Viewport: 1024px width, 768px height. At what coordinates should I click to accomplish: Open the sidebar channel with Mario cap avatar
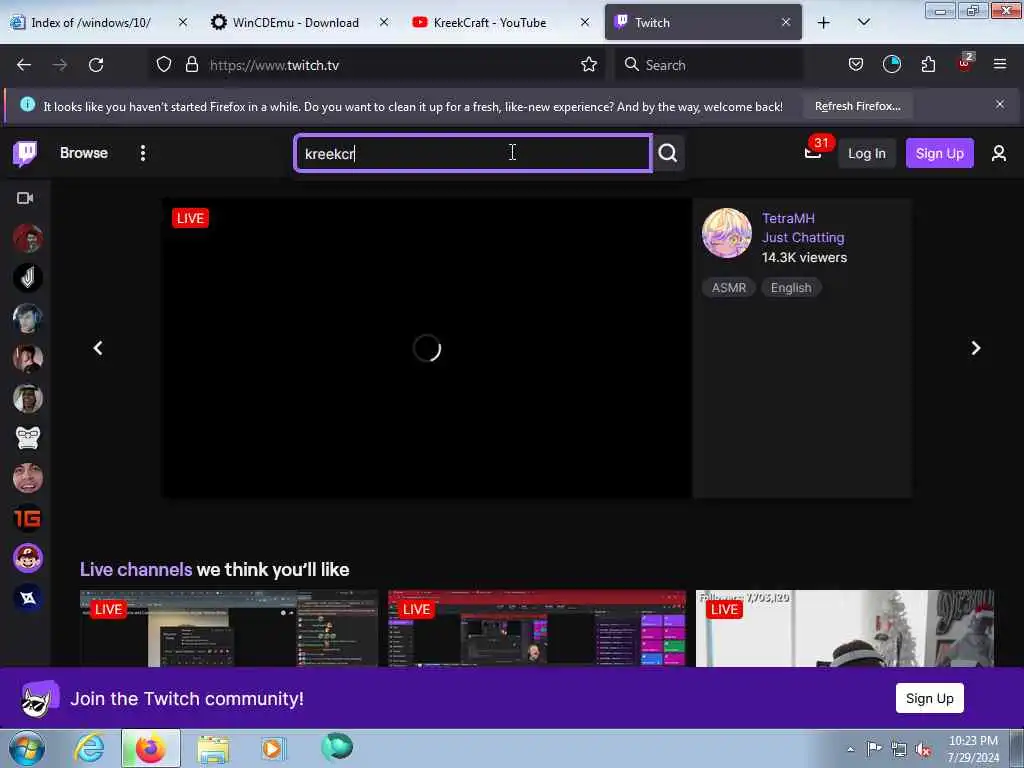point(27,558)
